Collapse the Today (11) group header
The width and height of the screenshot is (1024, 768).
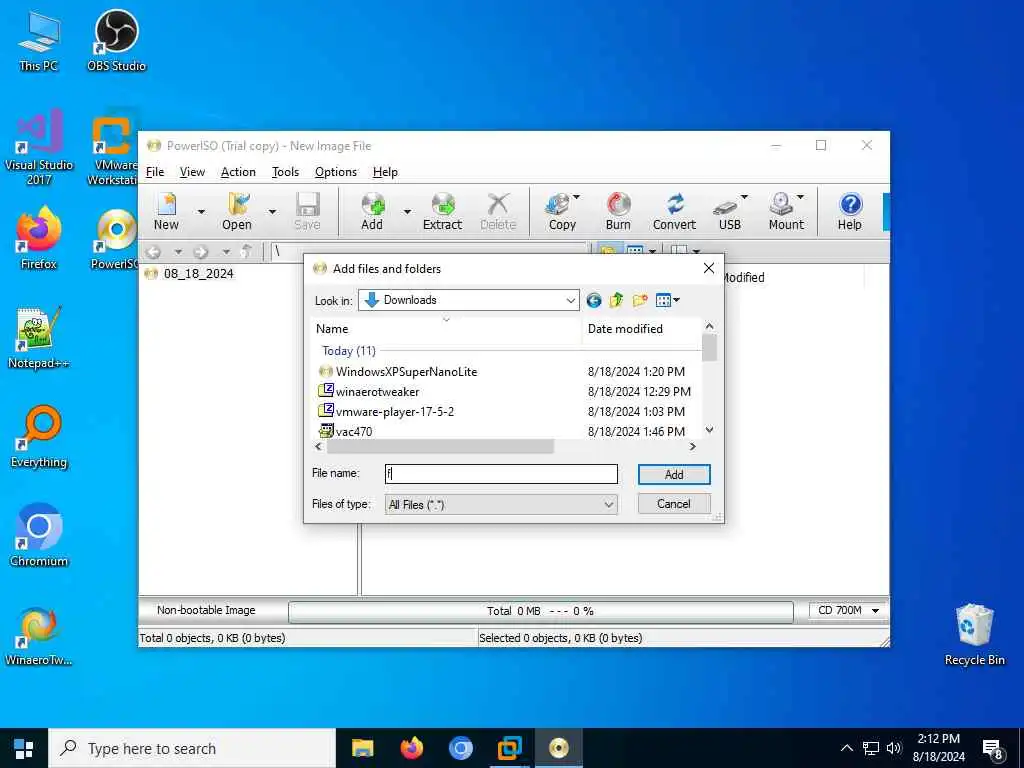pos(349,351)
